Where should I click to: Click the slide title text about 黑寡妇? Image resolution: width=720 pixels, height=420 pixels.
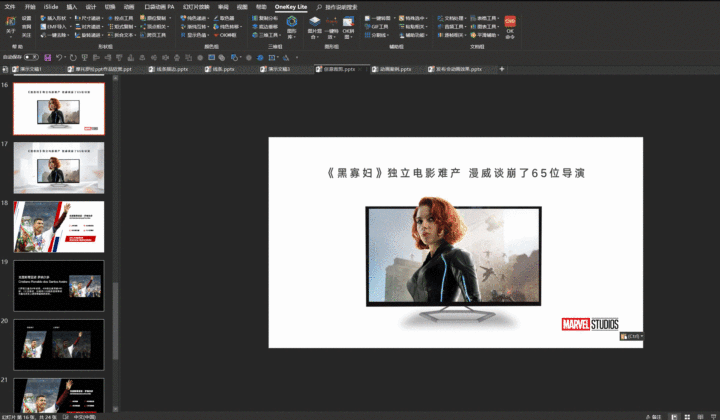pos(456,173)
